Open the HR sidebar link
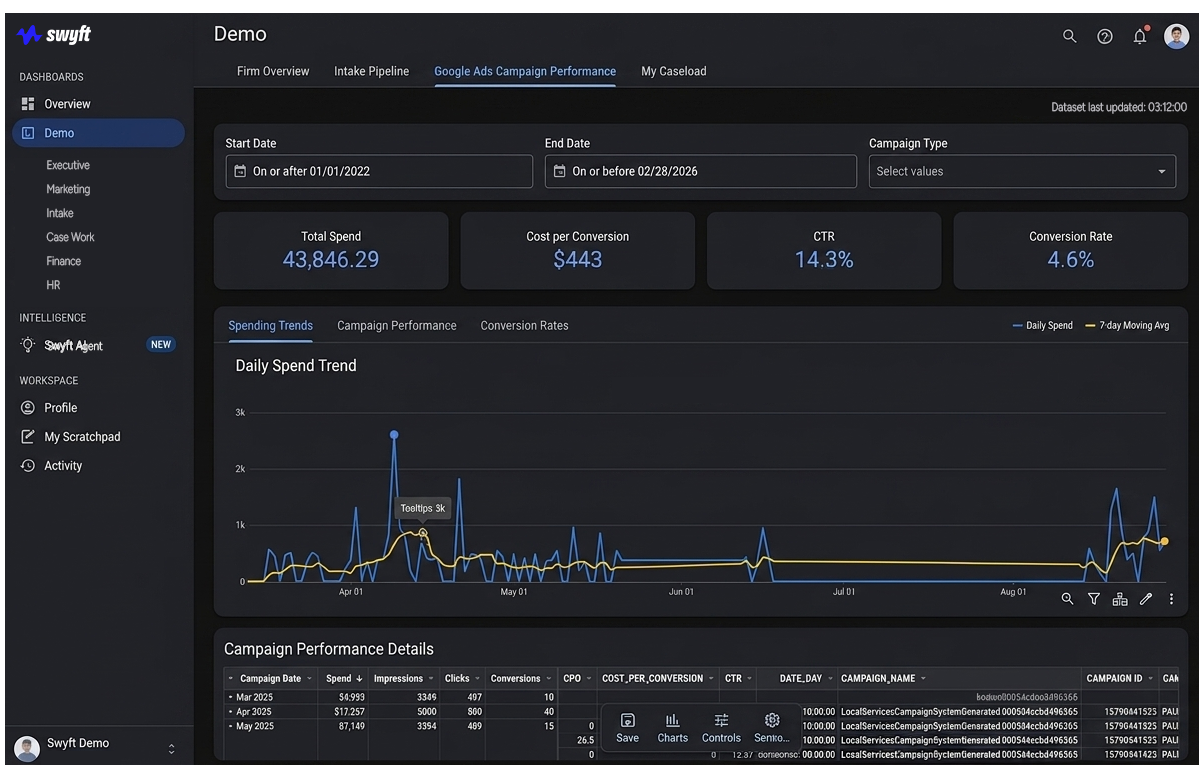The width and height of the screenshot is (1204, 765). pyautogui.click(x=53, y=285)
